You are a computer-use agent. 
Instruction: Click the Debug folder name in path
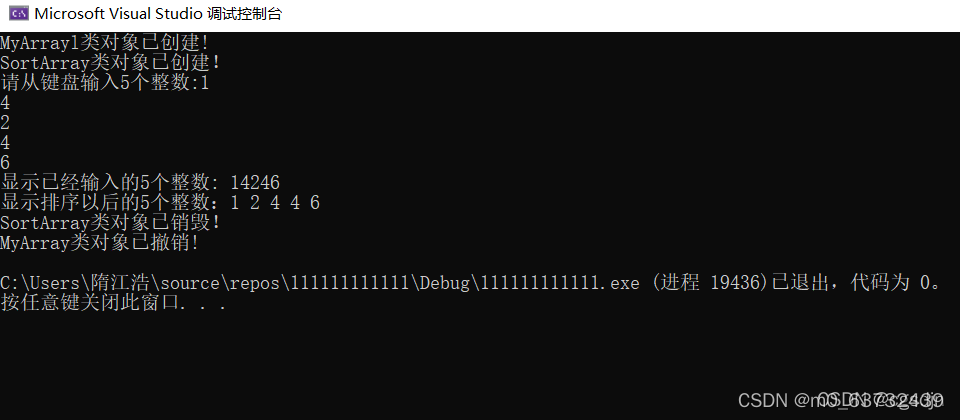445,283
